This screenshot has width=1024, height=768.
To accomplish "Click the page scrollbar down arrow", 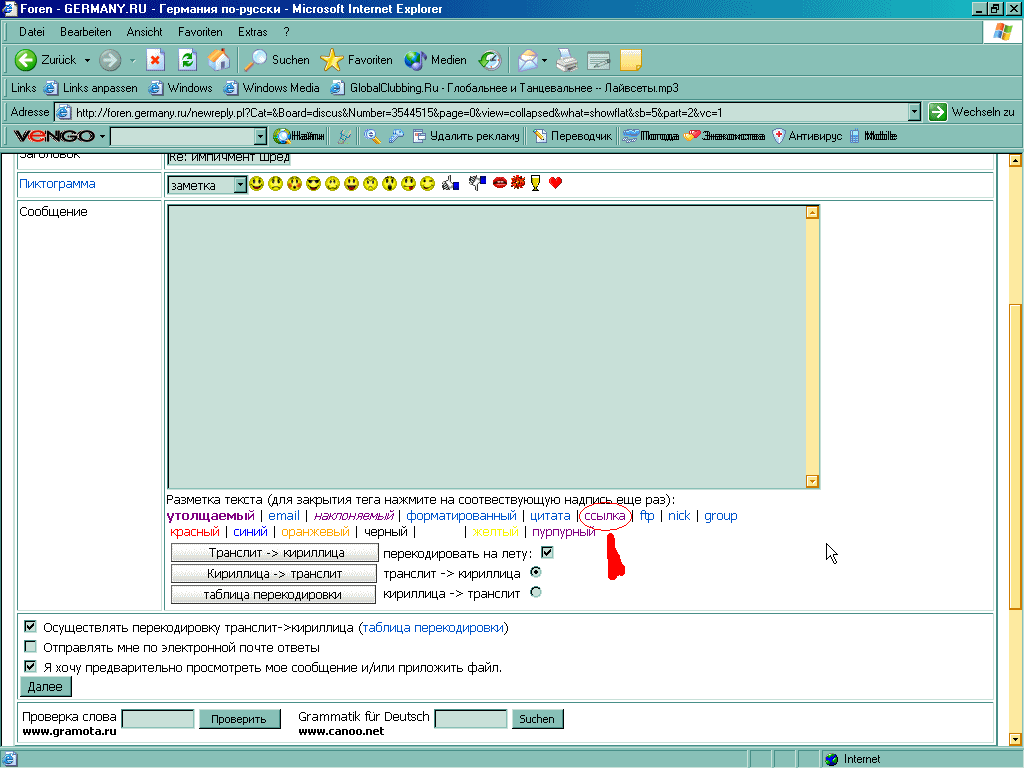I will [1015, 739].
